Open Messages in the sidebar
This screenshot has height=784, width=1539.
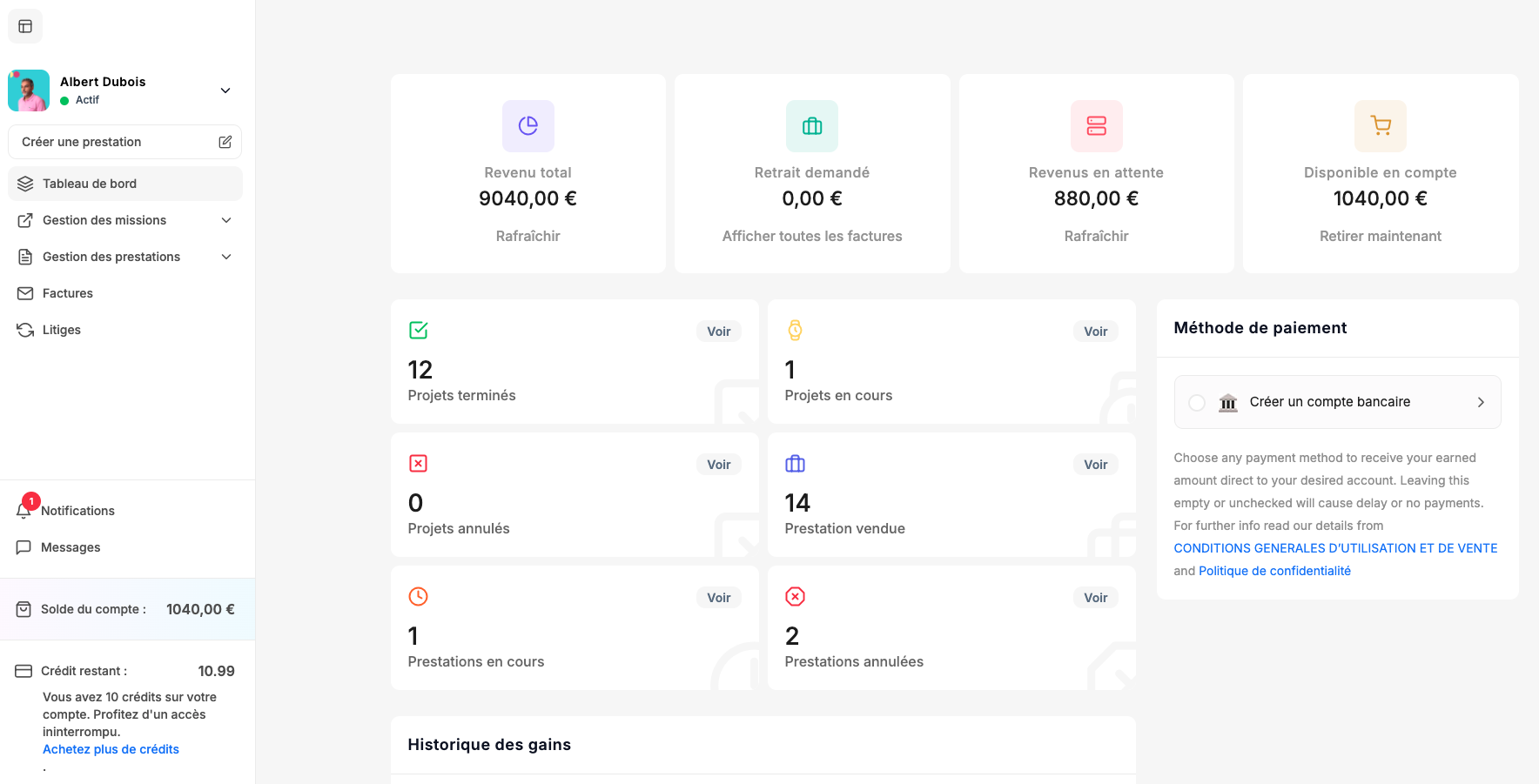(x=71, y=547)
